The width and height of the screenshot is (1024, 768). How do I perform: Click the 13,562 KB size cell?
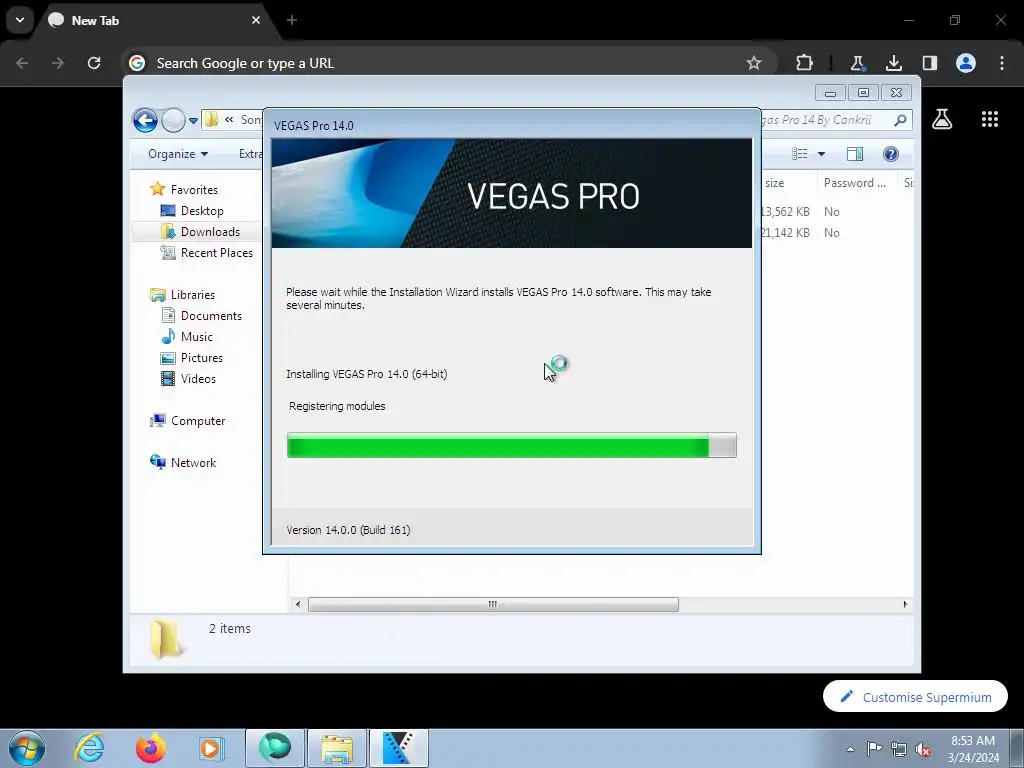click(784, 212)
